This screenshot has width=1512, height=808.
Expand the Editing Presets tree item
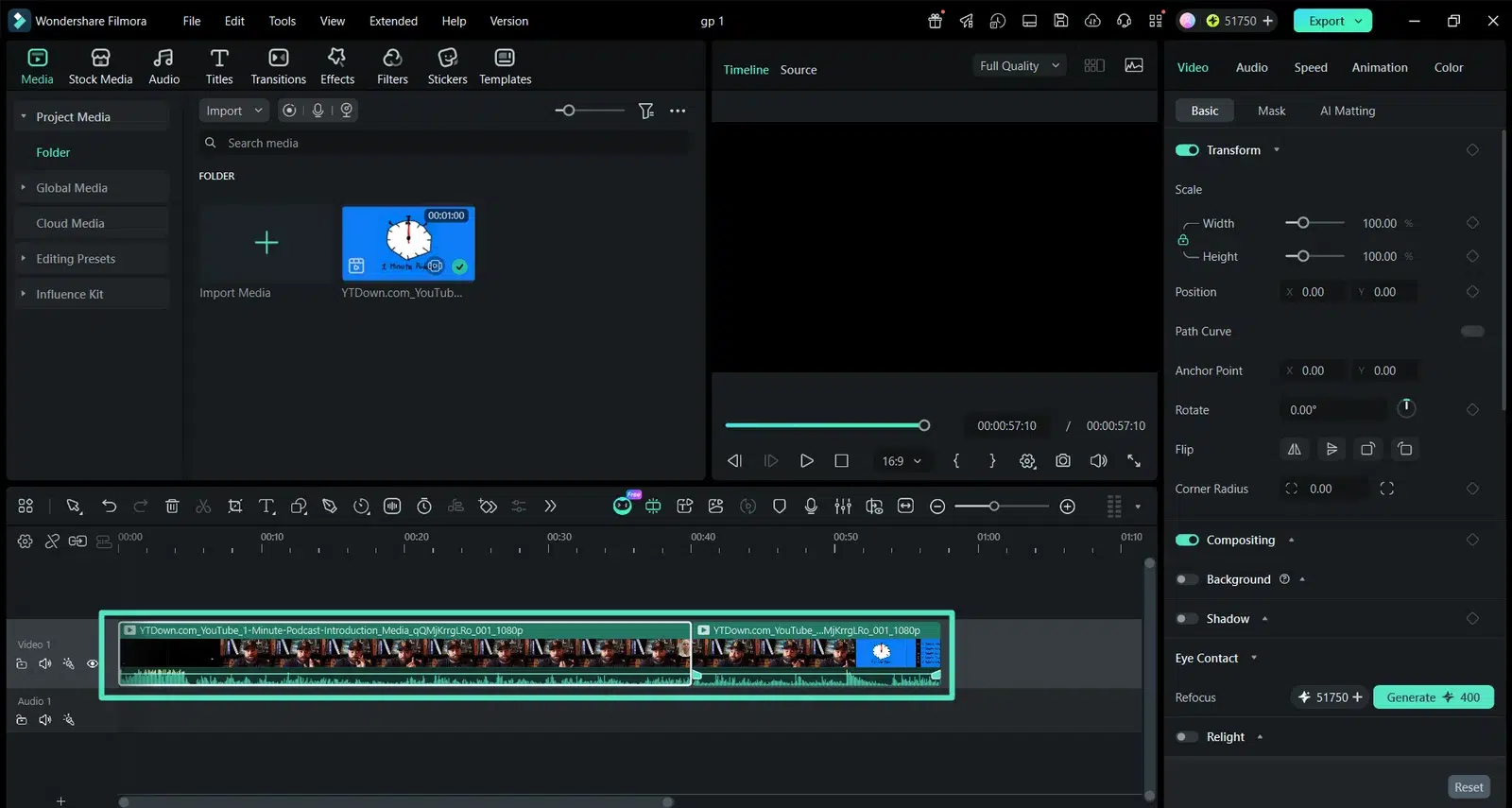tap(23, 258)
